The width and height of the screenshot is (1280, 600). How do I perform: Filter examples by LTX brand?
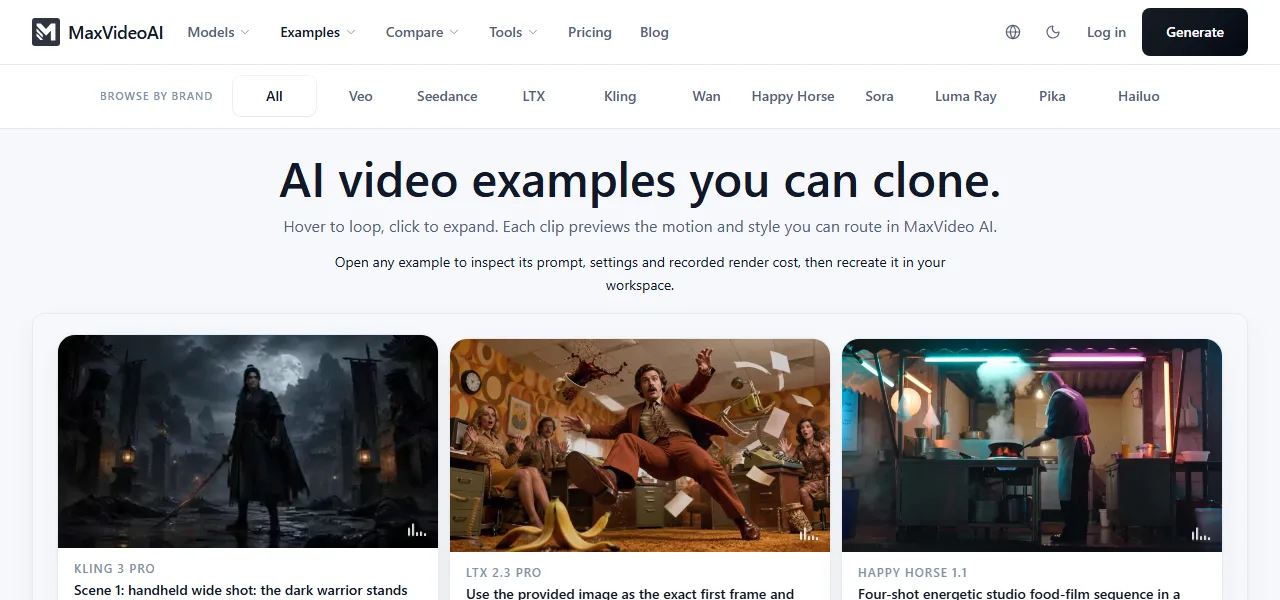(x=534, y=96)
